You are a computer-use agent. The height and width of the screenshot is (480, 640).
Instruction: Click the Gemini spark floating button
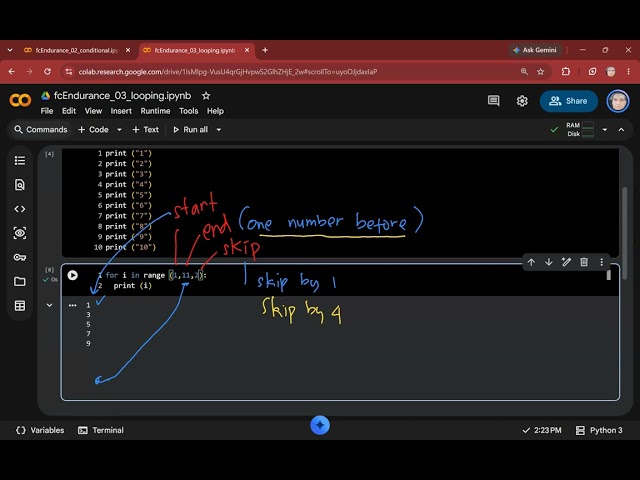pos(320,425)
